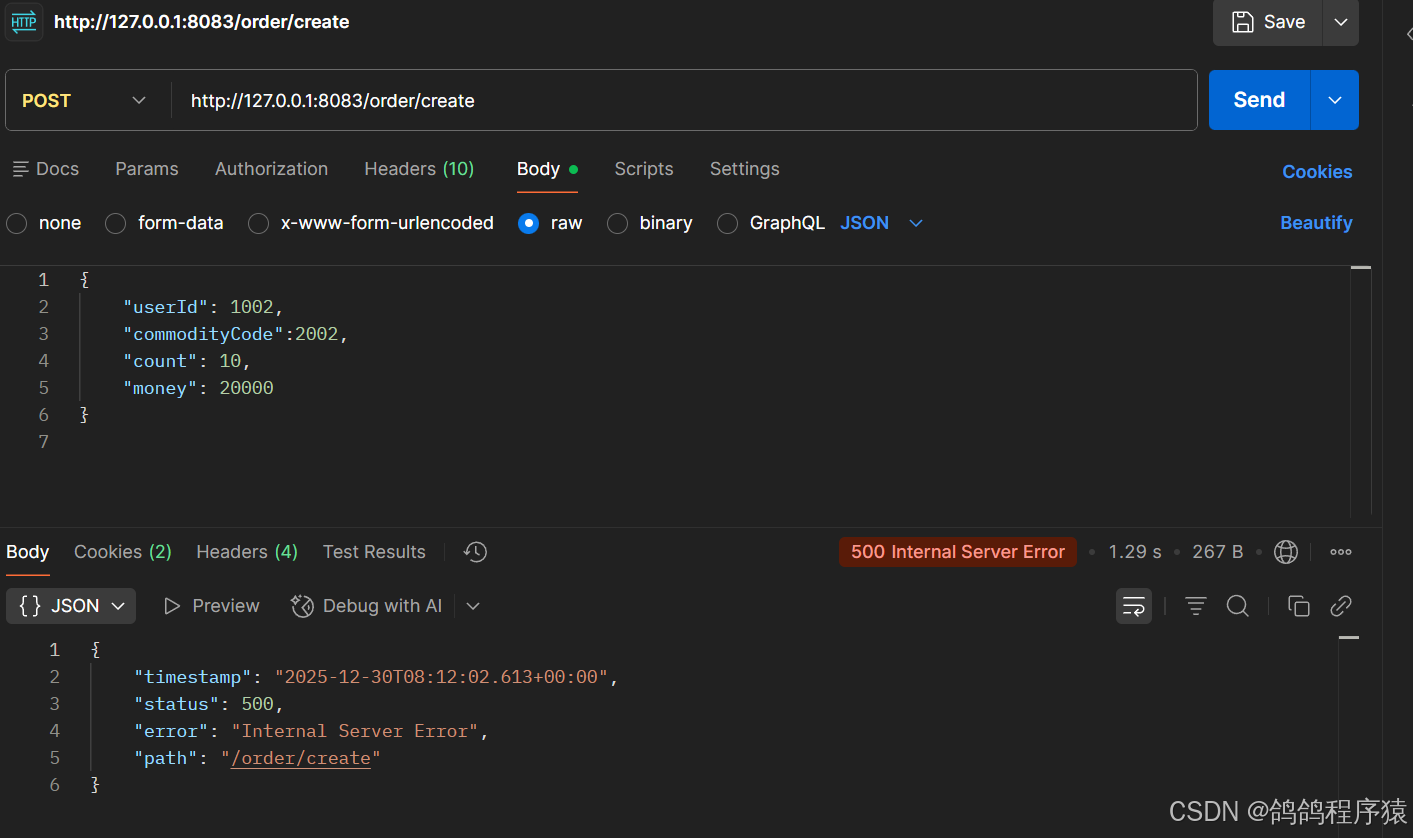The image size is (1413, 838).
Task: Click the Debug with AI icon
Action: 302,606
